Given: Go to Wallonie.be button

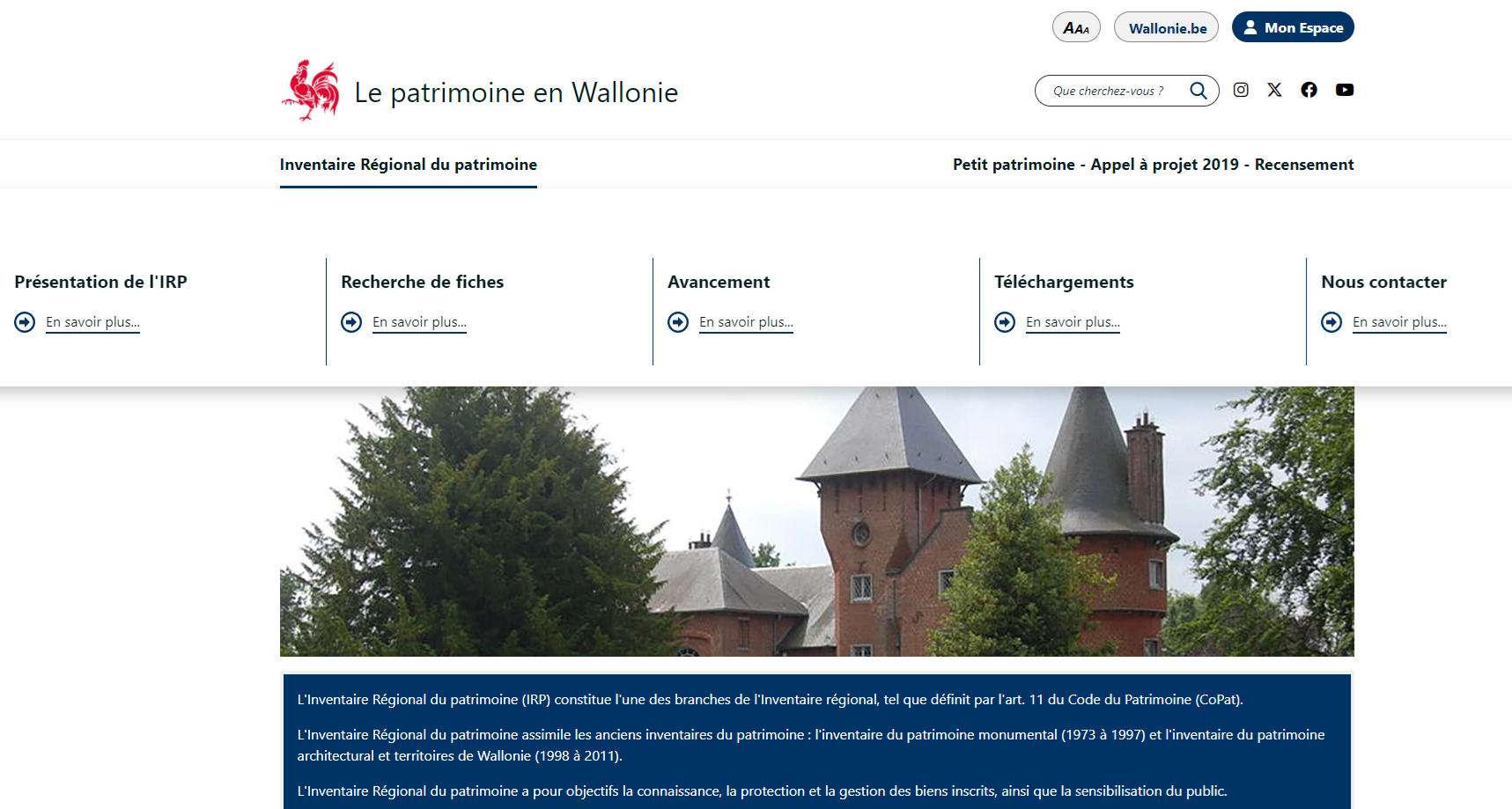Looking at the screenshot, I should [1167, 28].
